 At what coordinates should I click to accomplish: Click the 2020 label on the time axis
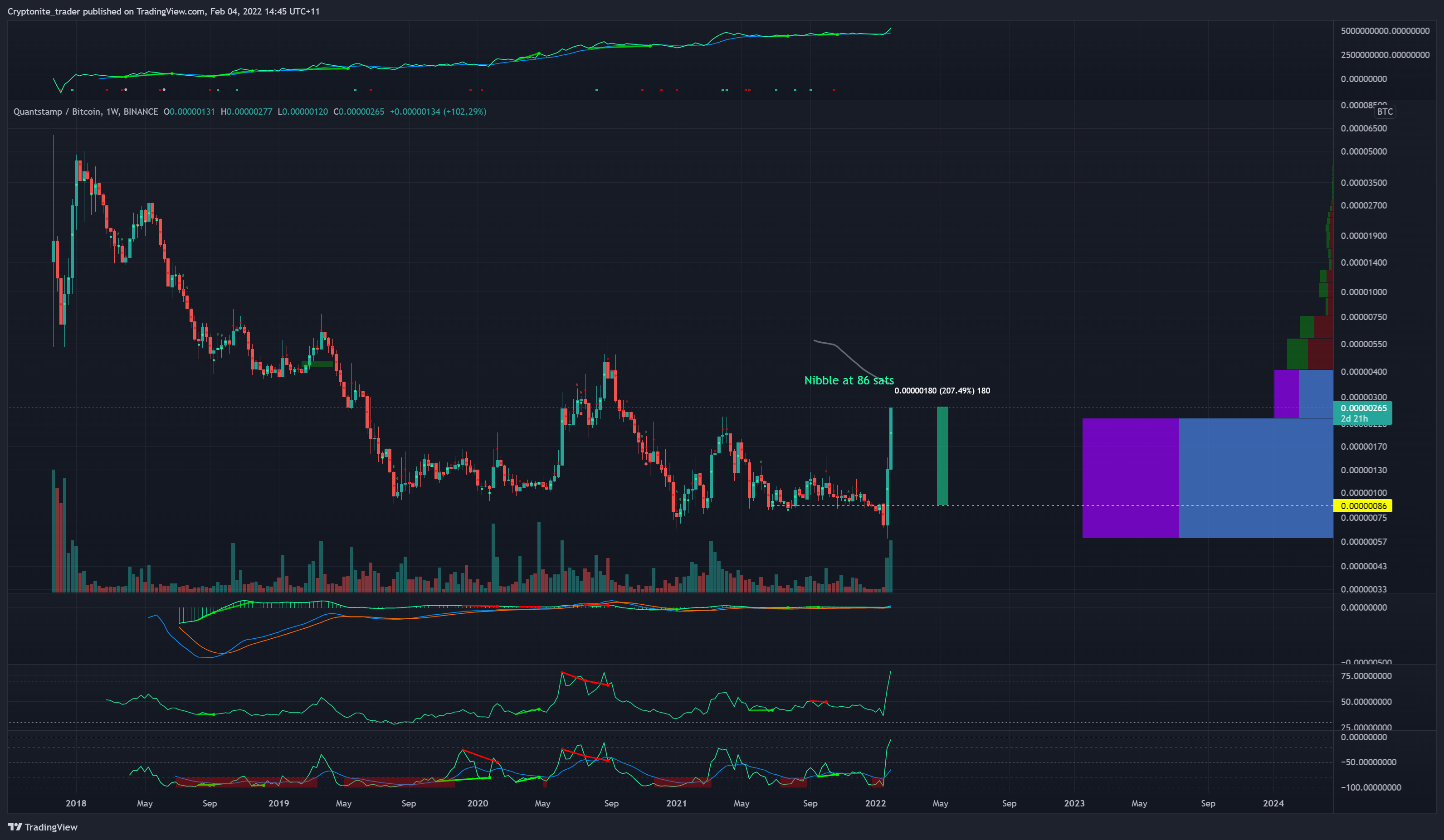pos(477,803)
